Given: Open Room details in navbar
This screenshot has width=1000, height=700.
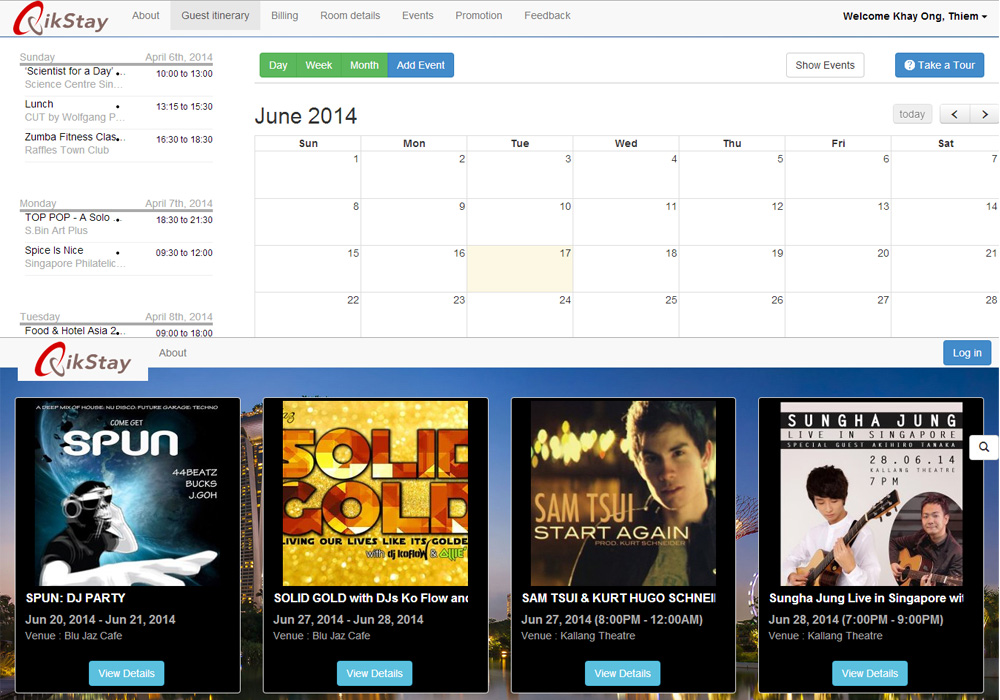Looking at the screenshot, I should [350, 15].
